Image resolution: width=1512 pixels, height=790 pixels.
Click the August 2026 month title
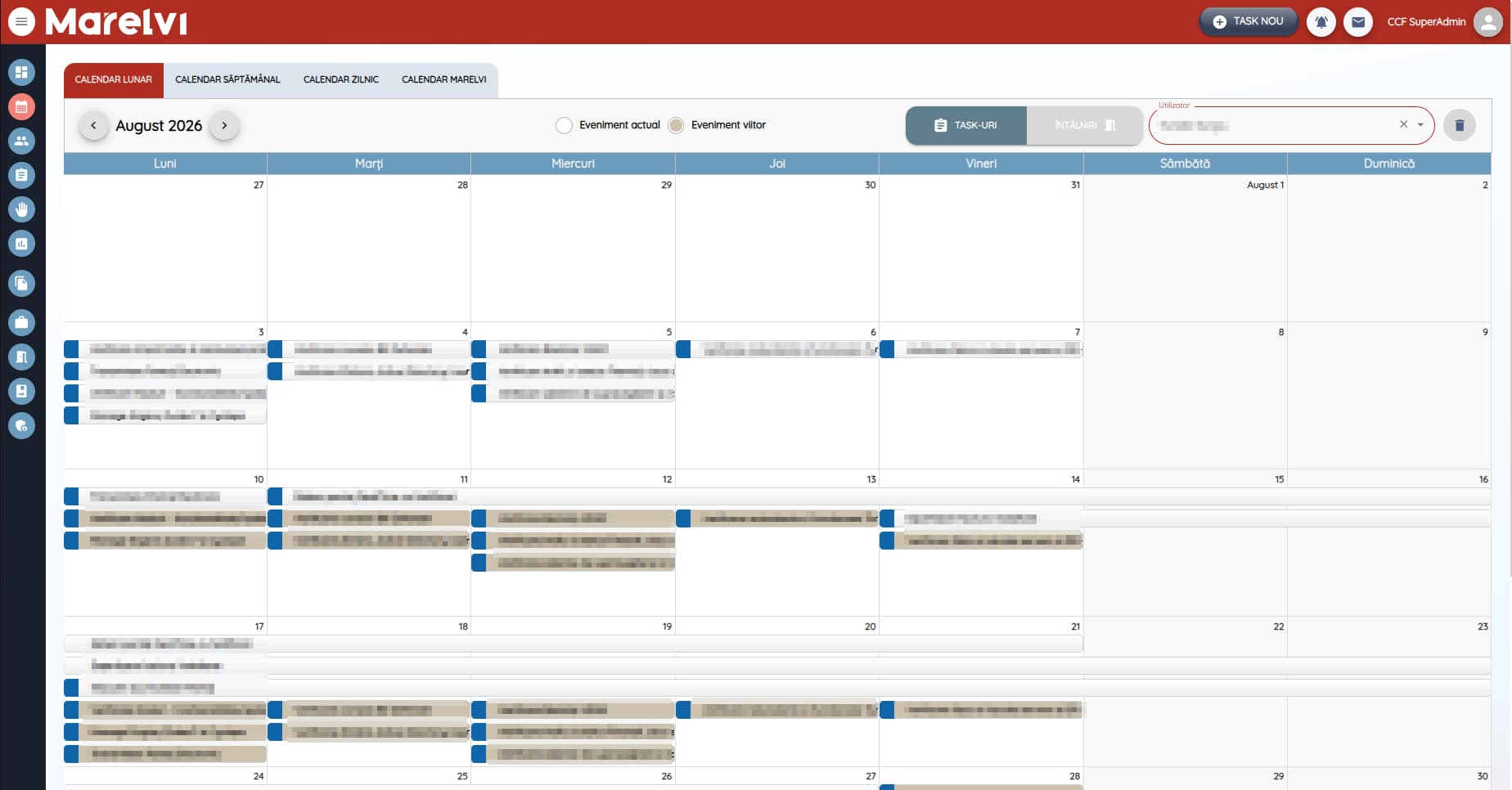159,125
